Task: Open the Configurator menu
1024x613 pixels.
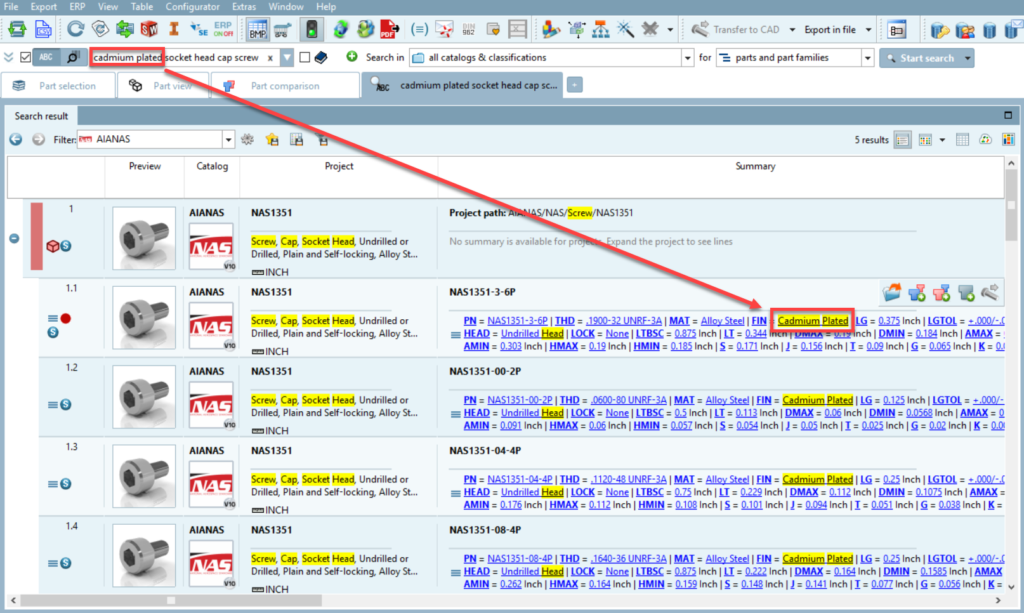Action: click(x=192, y=7)
